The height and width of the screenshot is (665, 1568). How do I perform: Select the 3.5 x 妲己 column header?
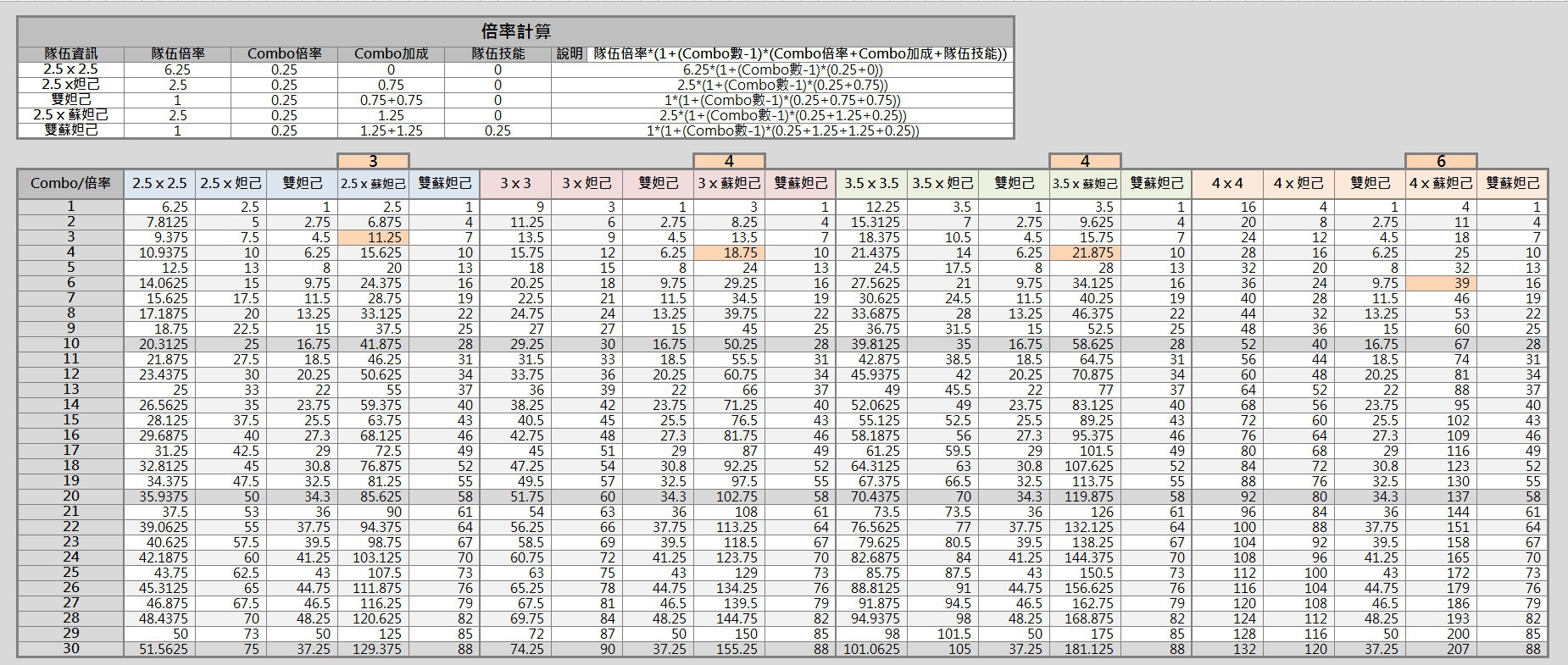coord(942,183)
